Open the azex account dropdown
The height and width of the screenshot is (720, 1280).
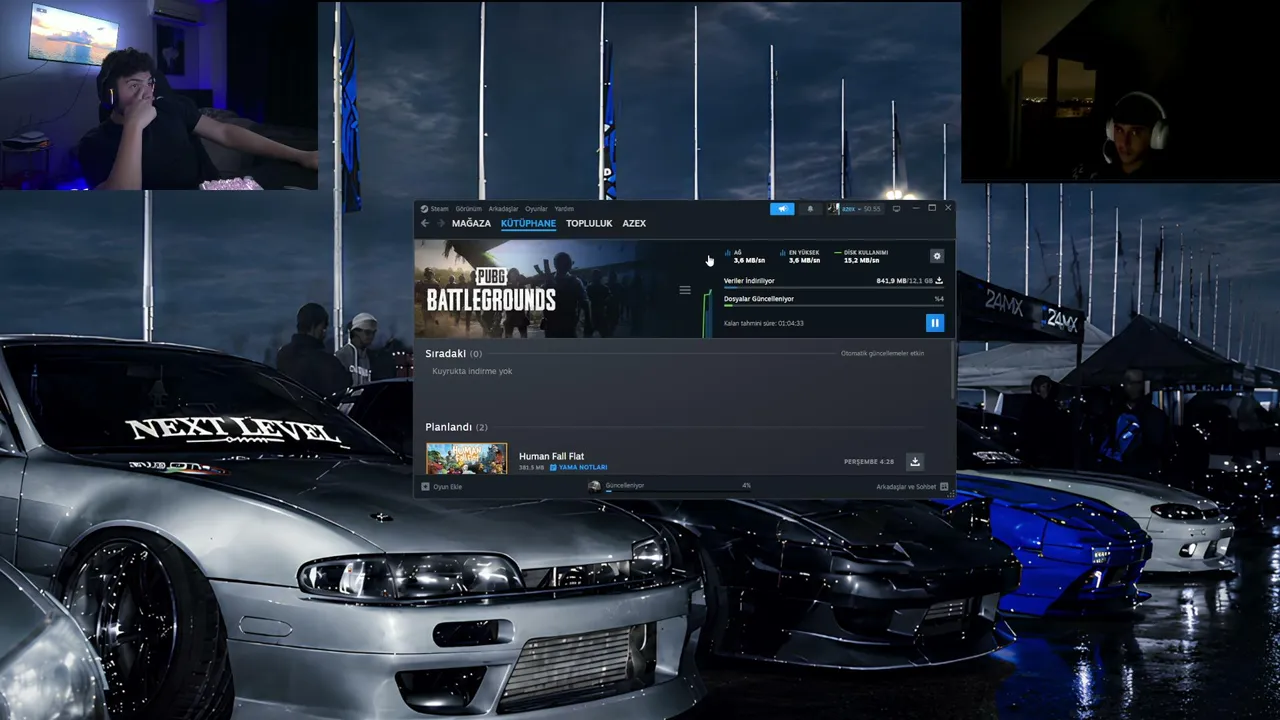pyautogui.click(x=855, y=209)
